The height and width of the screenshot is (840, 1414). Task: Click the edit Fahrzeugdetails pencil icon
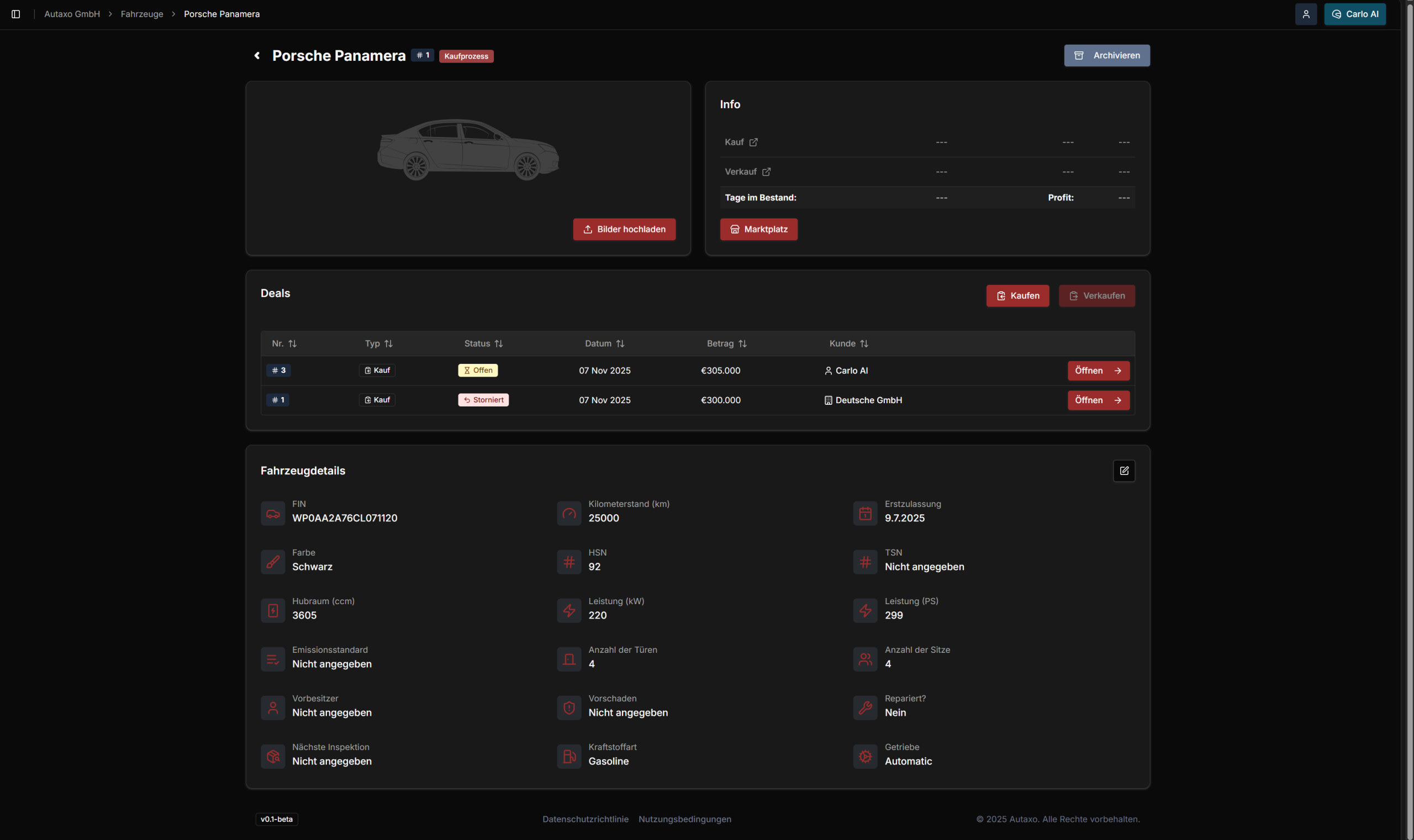pyautogui.click(x=1123, y=471)
